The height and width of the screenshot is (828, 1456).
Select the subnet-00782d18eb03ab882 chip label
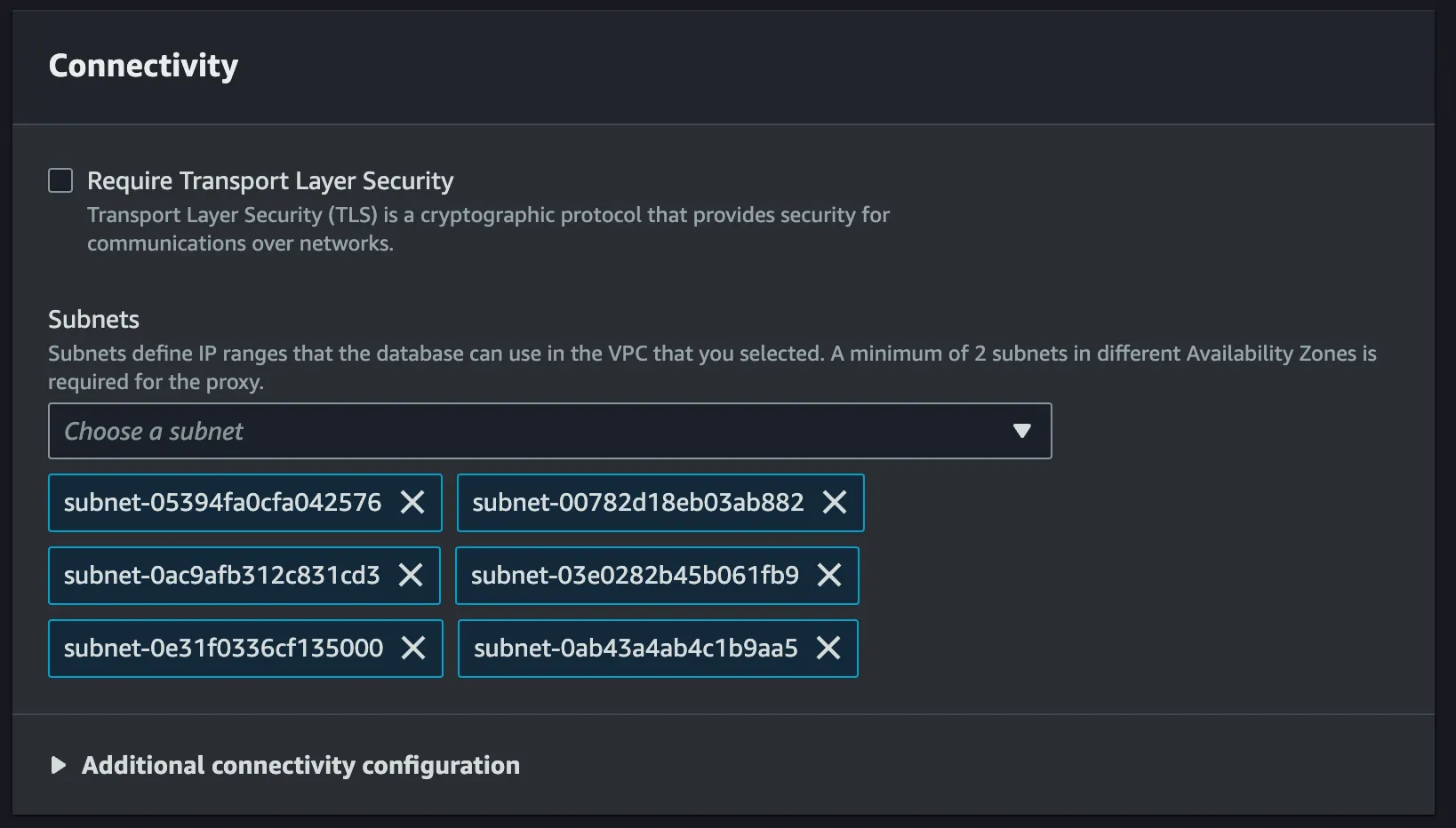[637, 503]
